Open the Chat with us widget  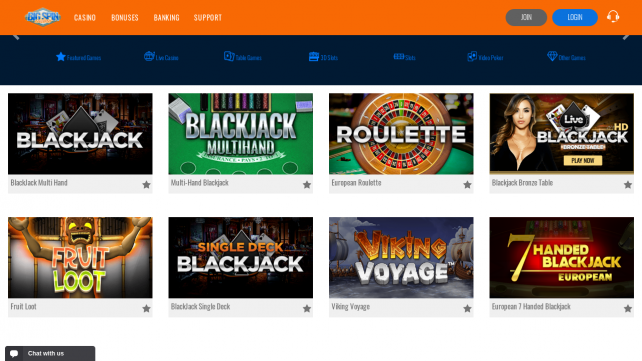pyautogui.click(x=50, y=353)
